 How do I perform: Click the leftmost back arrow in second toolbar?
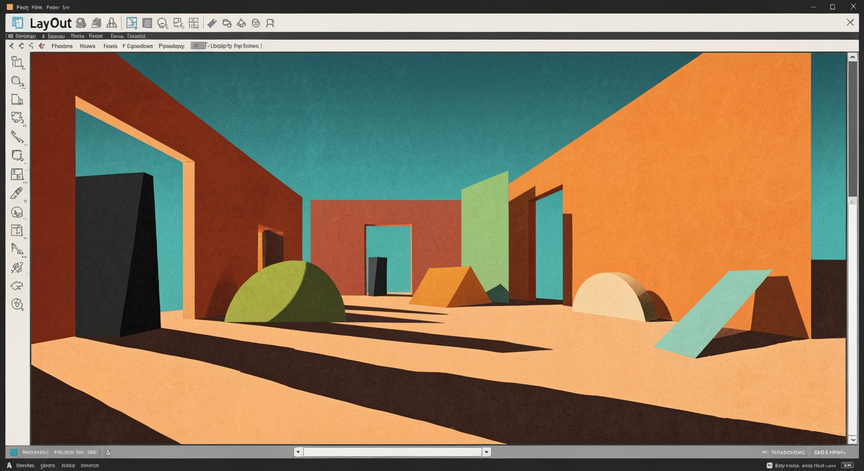click(x=12, y=46)
